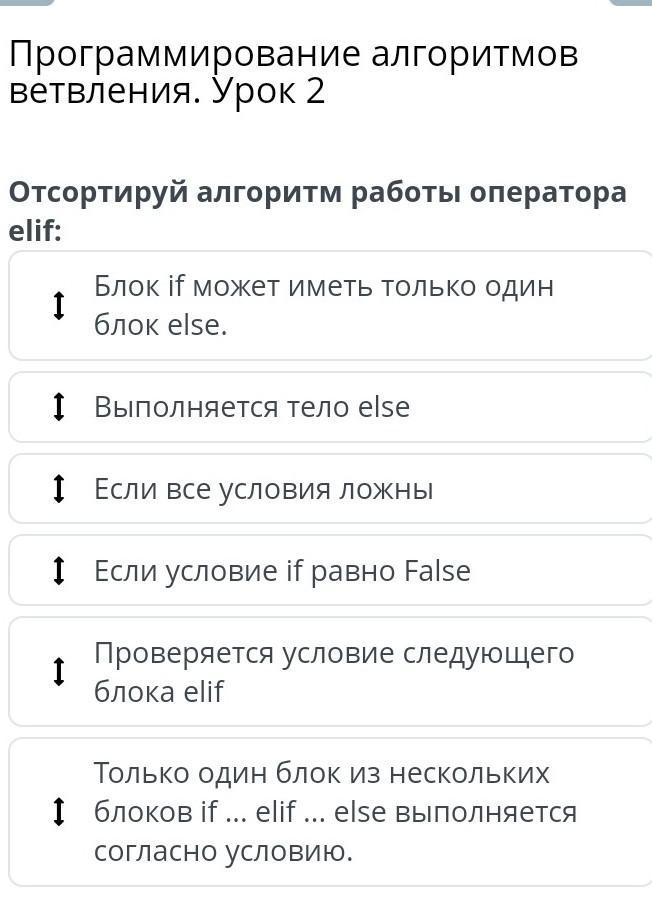Click the gray bar at the top-left corner
Screen dimensions: 652x909
(27, 3)
